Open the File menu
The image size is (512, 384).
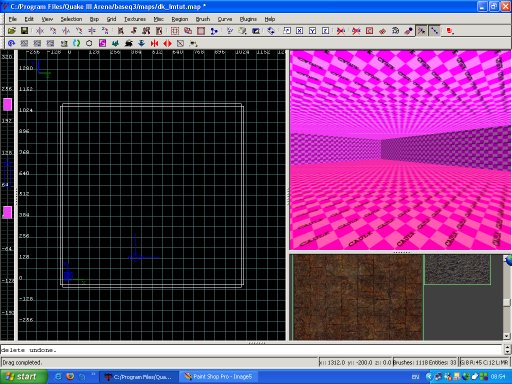(x=13, y=19)
